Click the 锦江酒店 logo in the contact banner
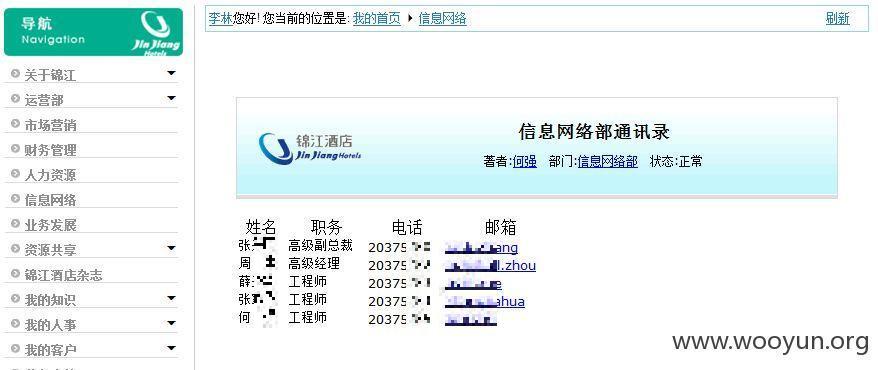Screen dimensions: 878x370 pos(310,148)
